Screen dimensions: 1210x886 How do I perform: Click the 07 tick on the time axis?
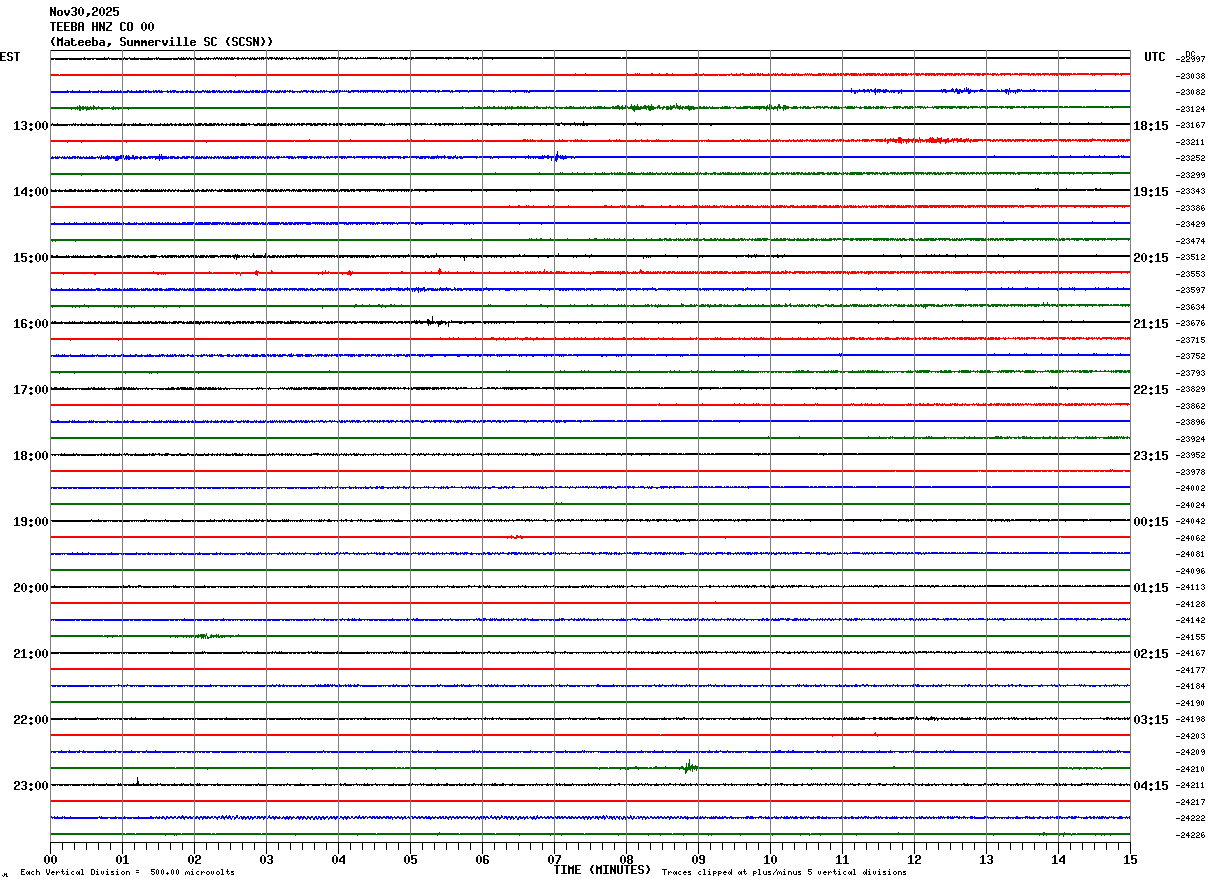(554, 859)
